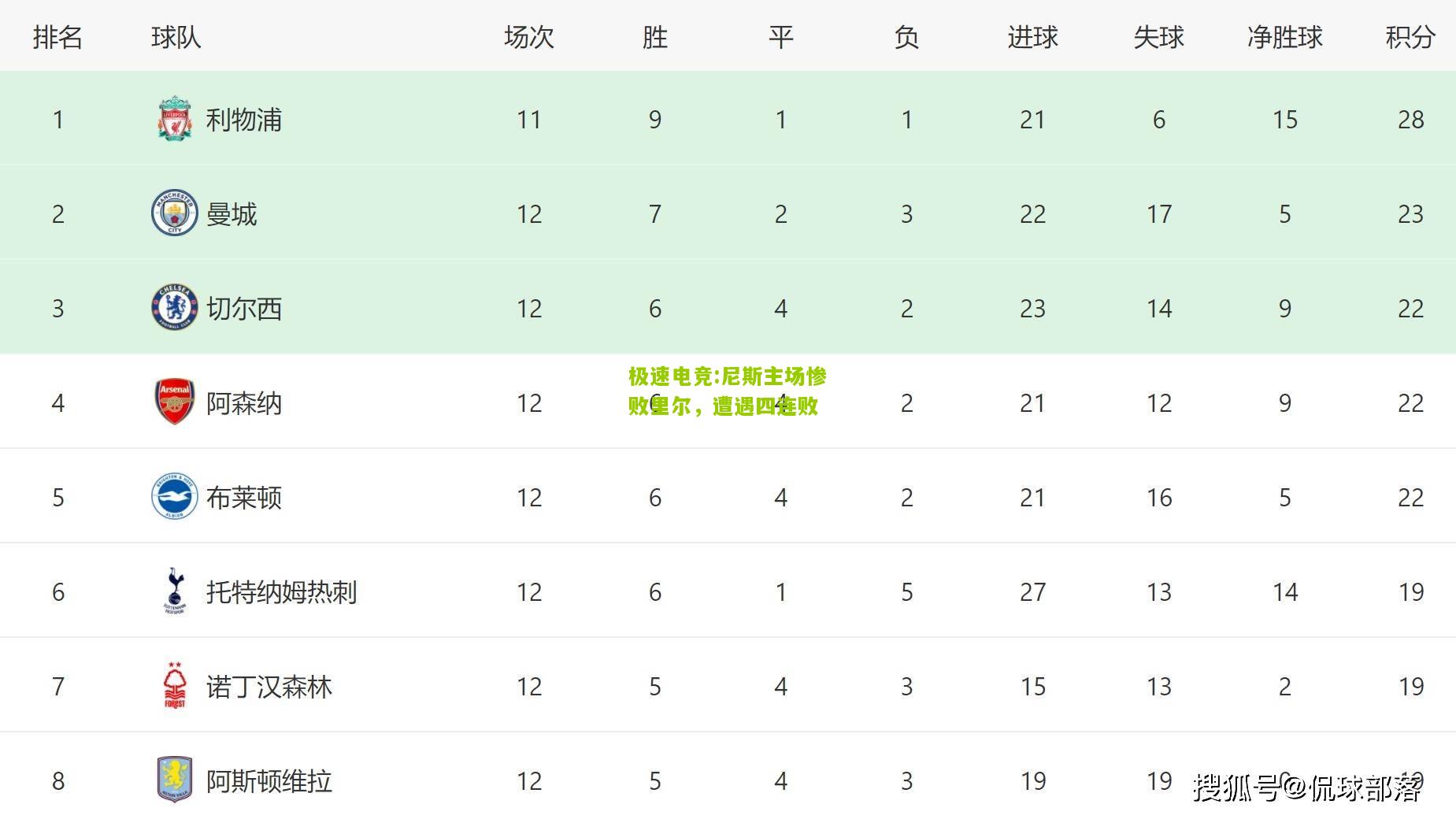Click the Tottenham Hotspur cockerel logo
The image size is (1456, 819).
tap(175, 591)
